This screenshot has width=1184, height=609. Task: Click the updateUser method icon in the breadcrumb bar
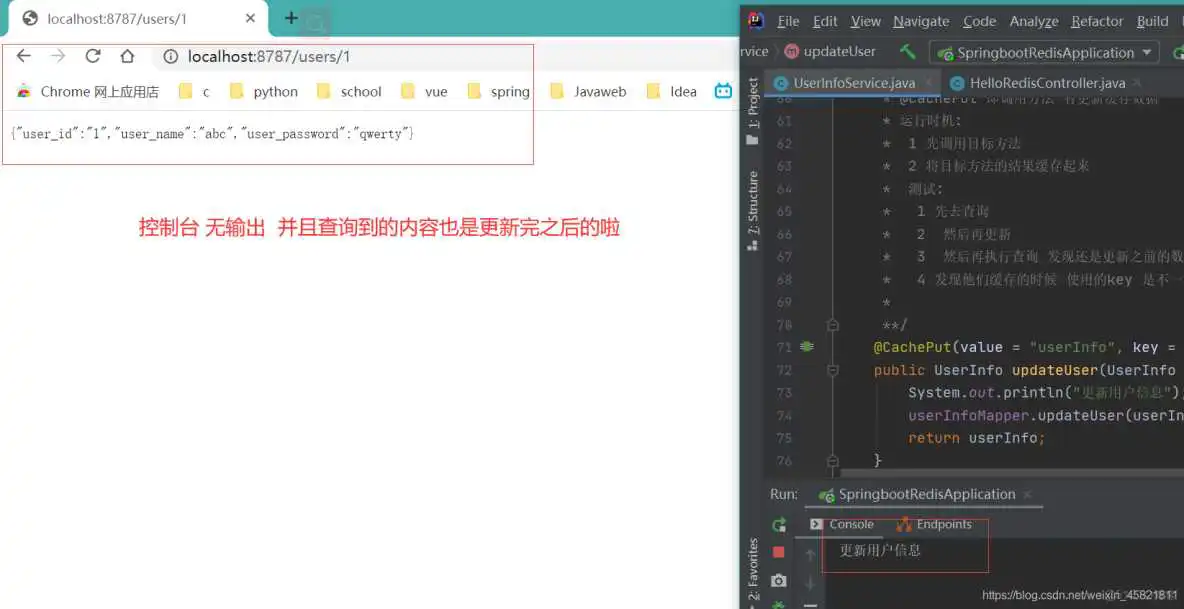790,51
